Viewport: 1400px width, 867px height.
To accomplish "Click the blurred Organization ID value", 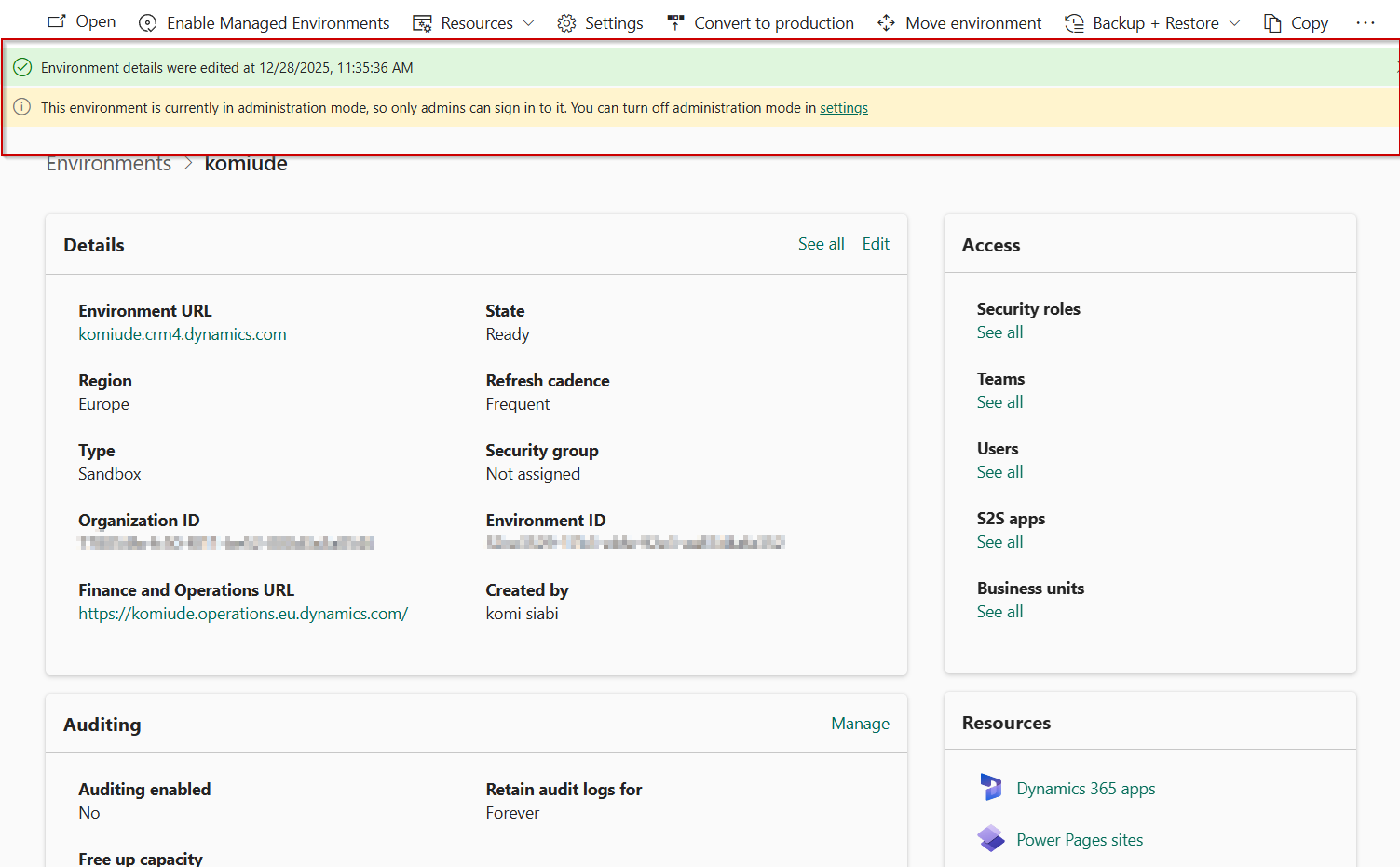I will pos(226,543).
